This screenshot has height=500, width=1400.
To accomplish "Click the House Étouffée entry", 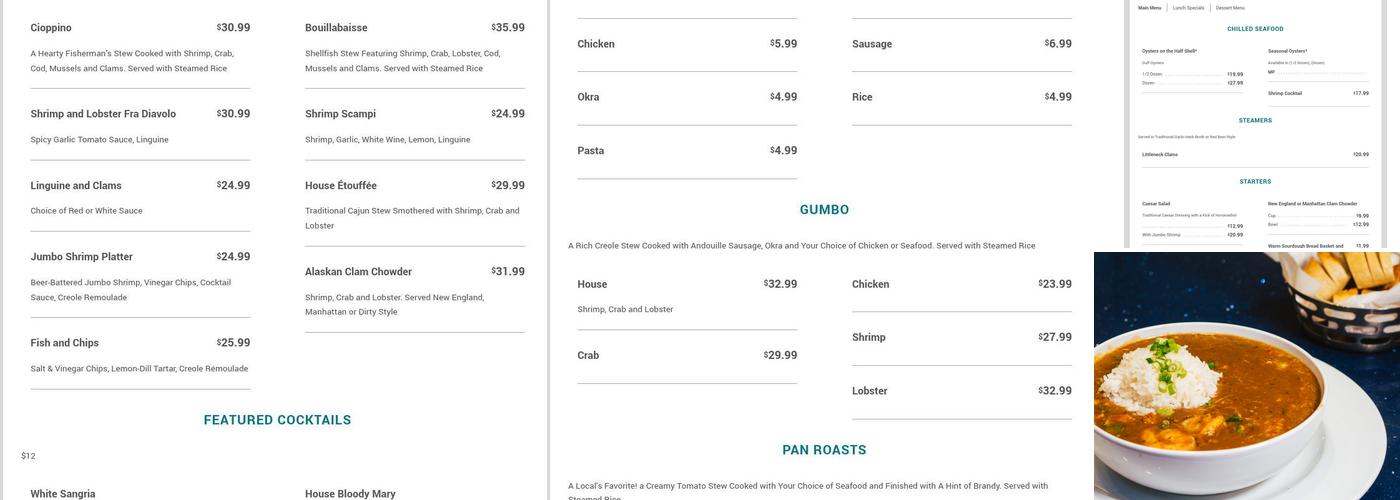I will tap(341, 186).
